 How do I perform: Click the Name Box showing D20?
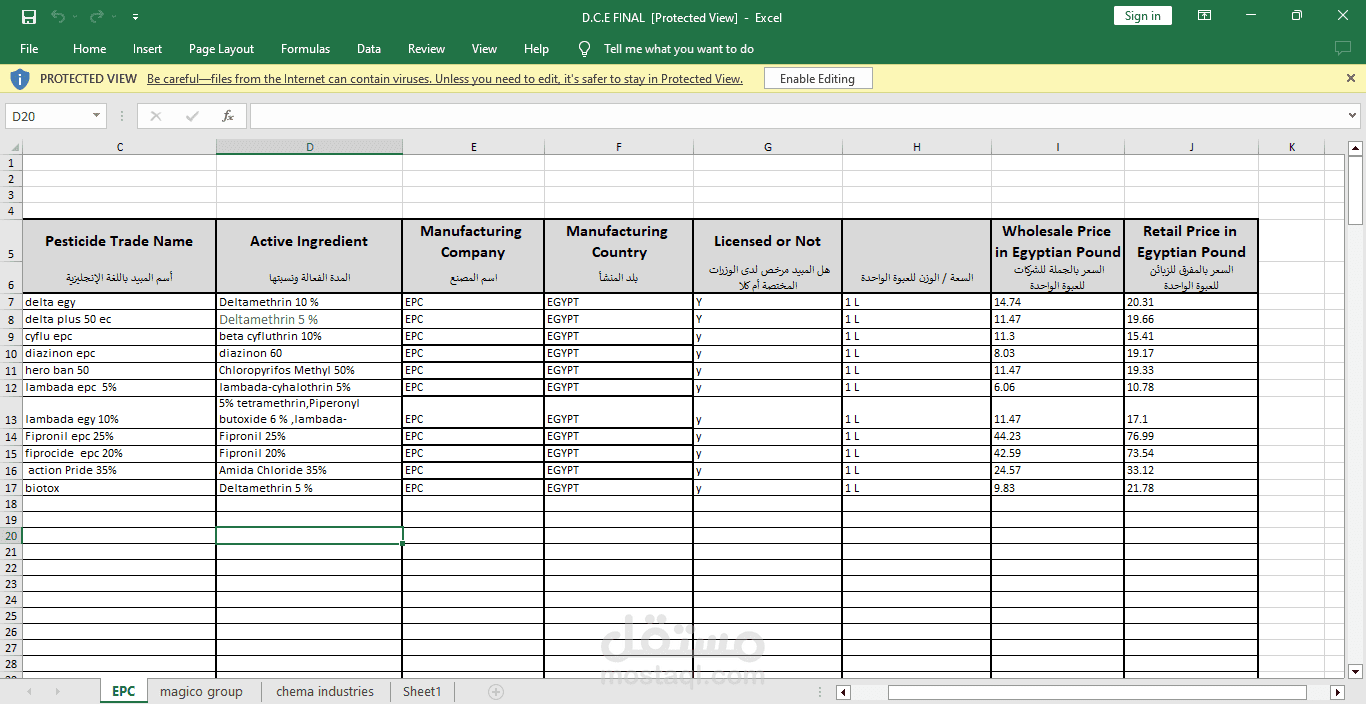pyautogui.click(x=48, y=116)
